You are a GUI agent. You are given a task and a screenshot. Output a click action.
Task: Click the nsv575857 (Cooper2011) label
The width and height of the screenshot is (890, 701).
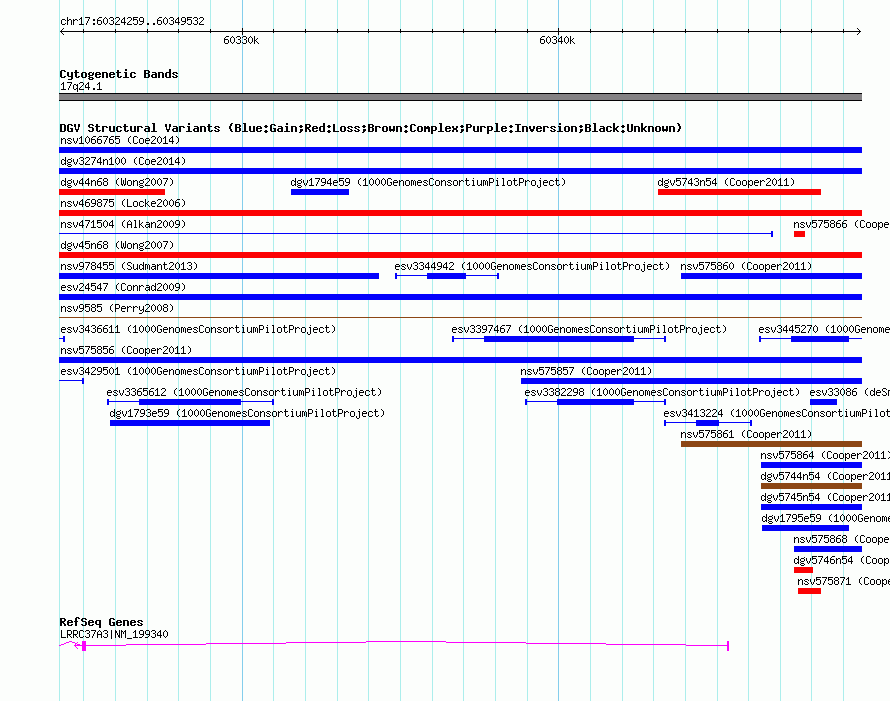586,371
